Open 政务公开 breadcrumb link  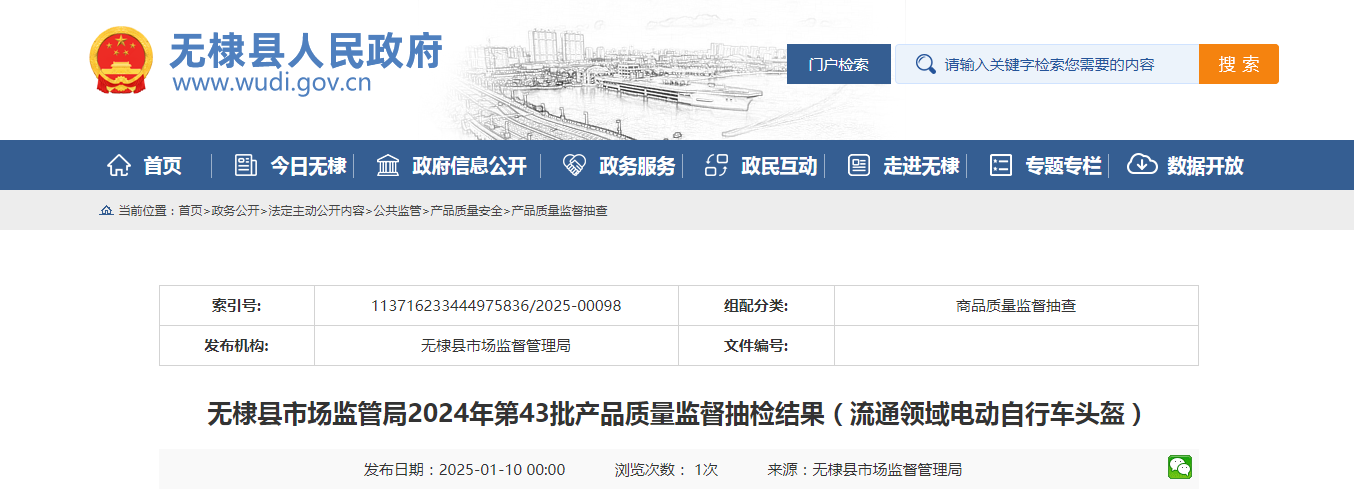point(235,211)
